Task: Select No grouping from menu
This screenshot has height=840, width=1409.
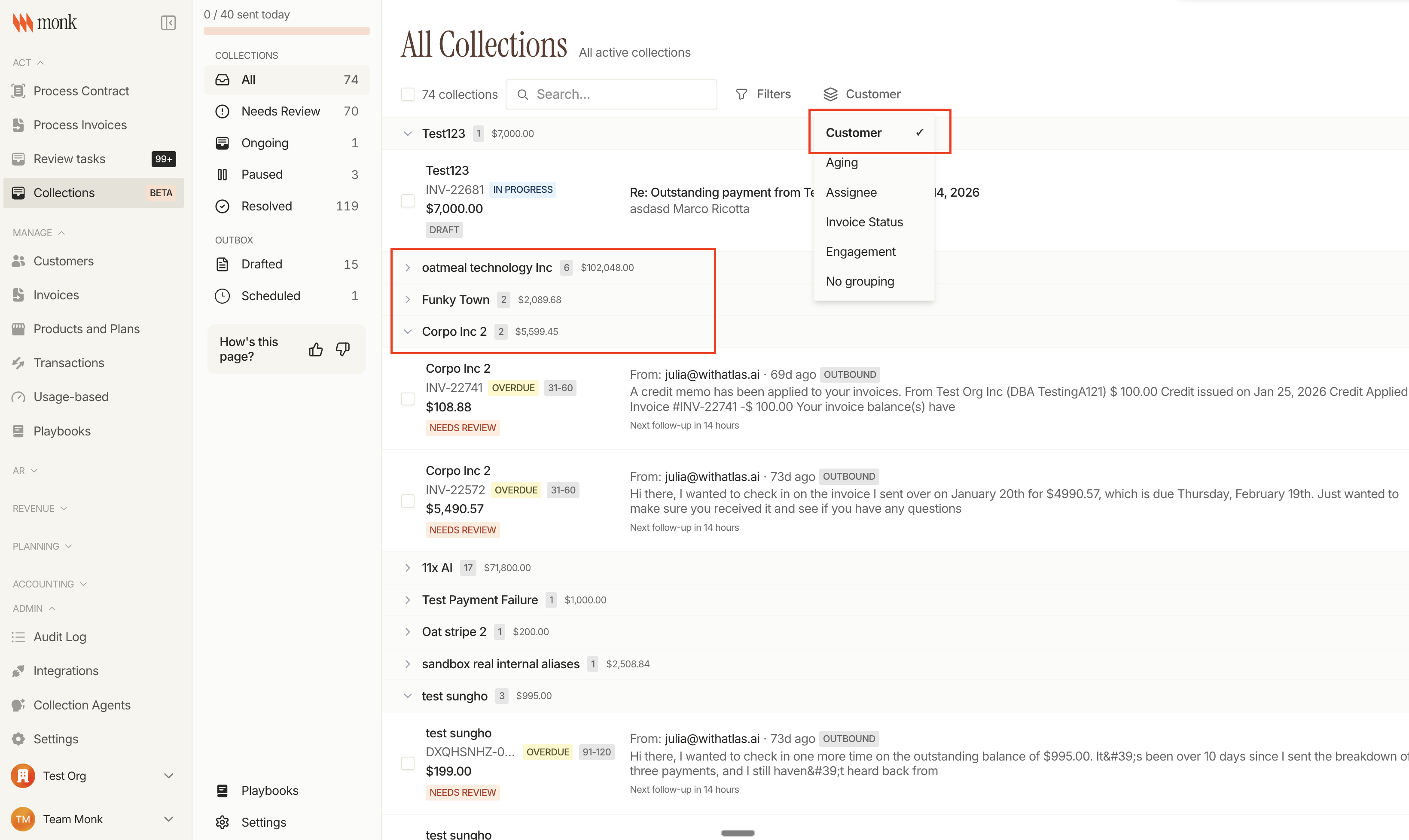Action: click(x=859, y=281)
